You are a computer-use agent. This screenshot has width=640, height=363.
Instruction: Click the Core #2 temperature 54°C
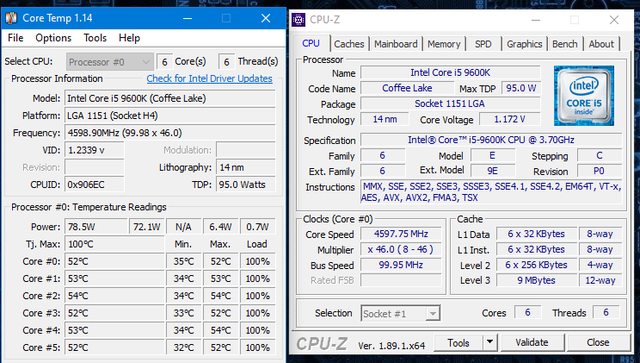(x=115, y=296)
